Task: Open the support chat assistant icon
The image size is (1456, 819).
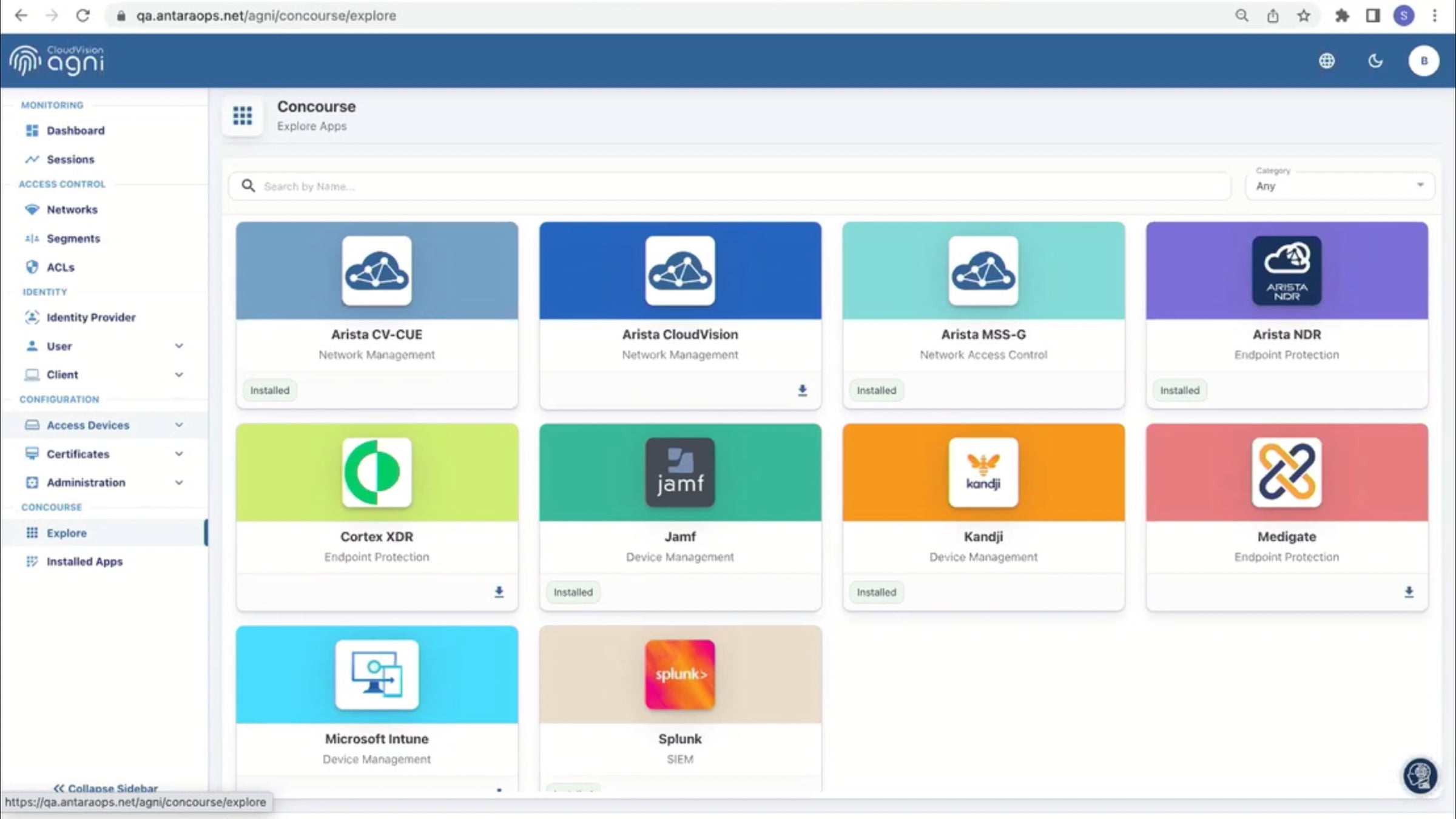Action: 1420,775
